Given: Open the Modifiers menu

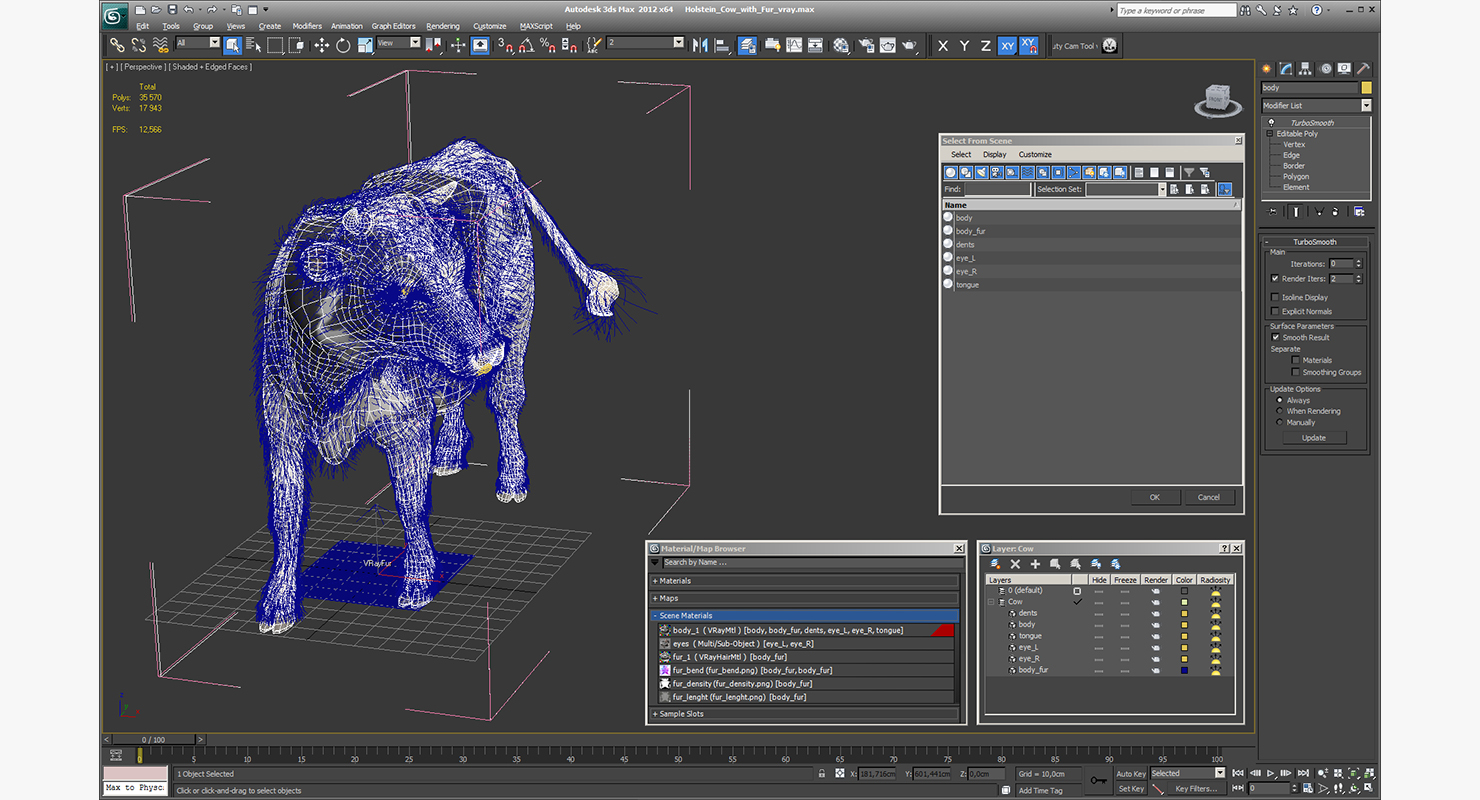Looking at the screenshot, I should coord(307,26).
